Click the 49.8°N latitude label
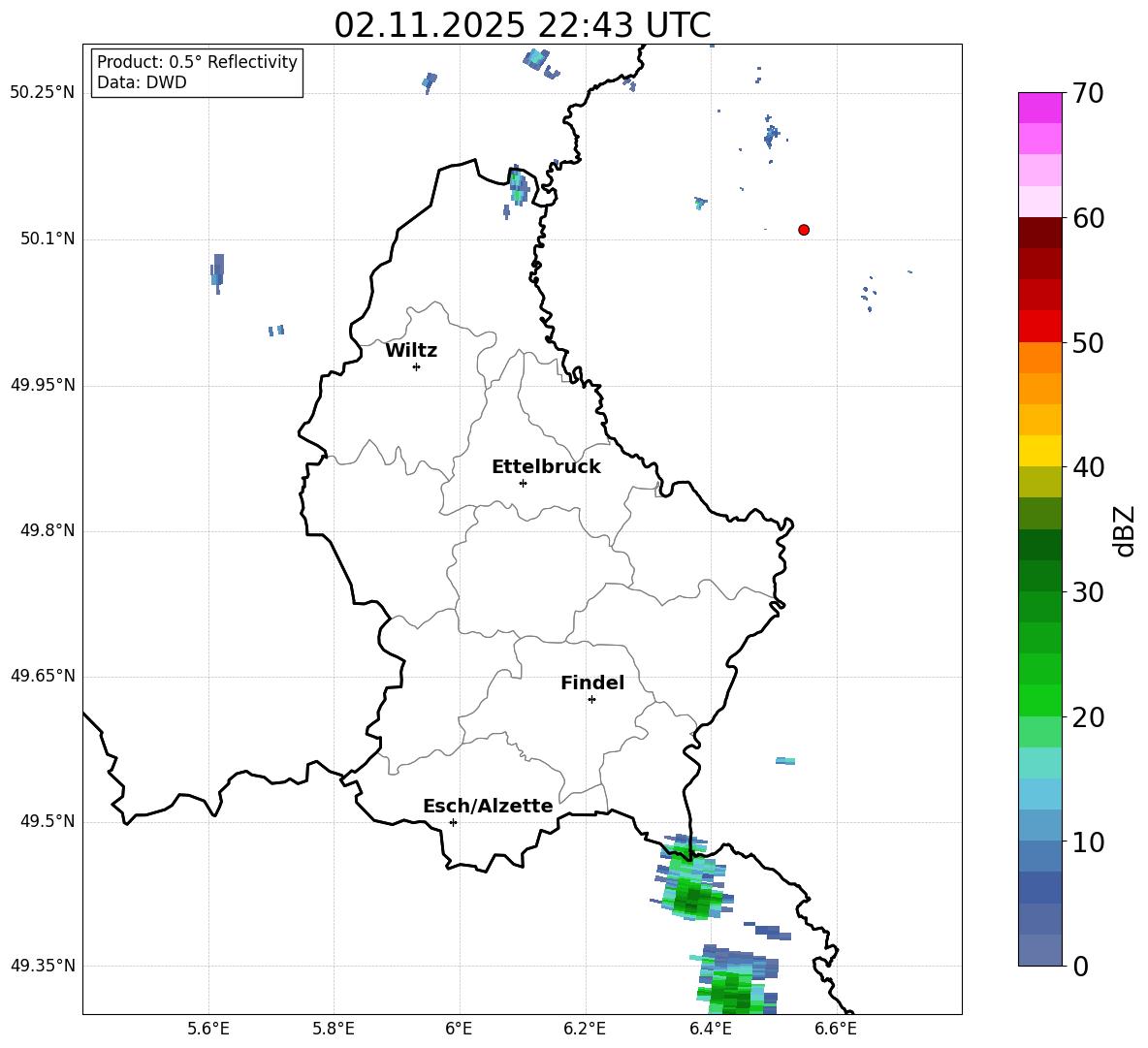Viewport: 1148px width, 1048px height. click(x=48, y=530)
